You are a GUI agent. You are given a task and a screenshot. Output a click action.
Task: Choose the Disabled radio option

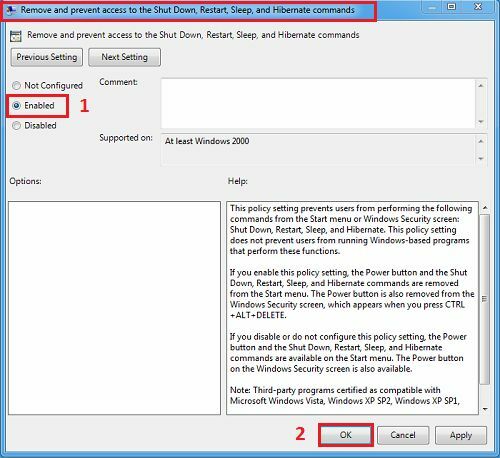click(x=16, y=126)
